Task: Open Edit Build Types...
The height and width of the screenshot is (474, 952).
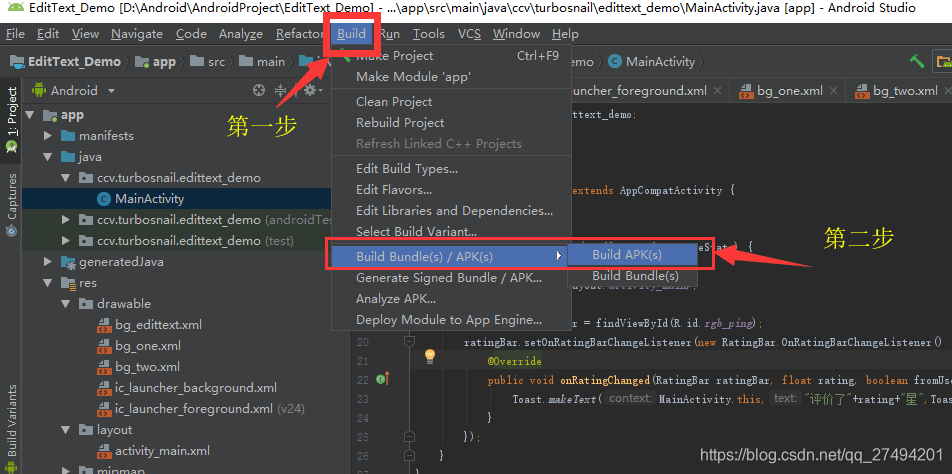Action: [451, 169]
